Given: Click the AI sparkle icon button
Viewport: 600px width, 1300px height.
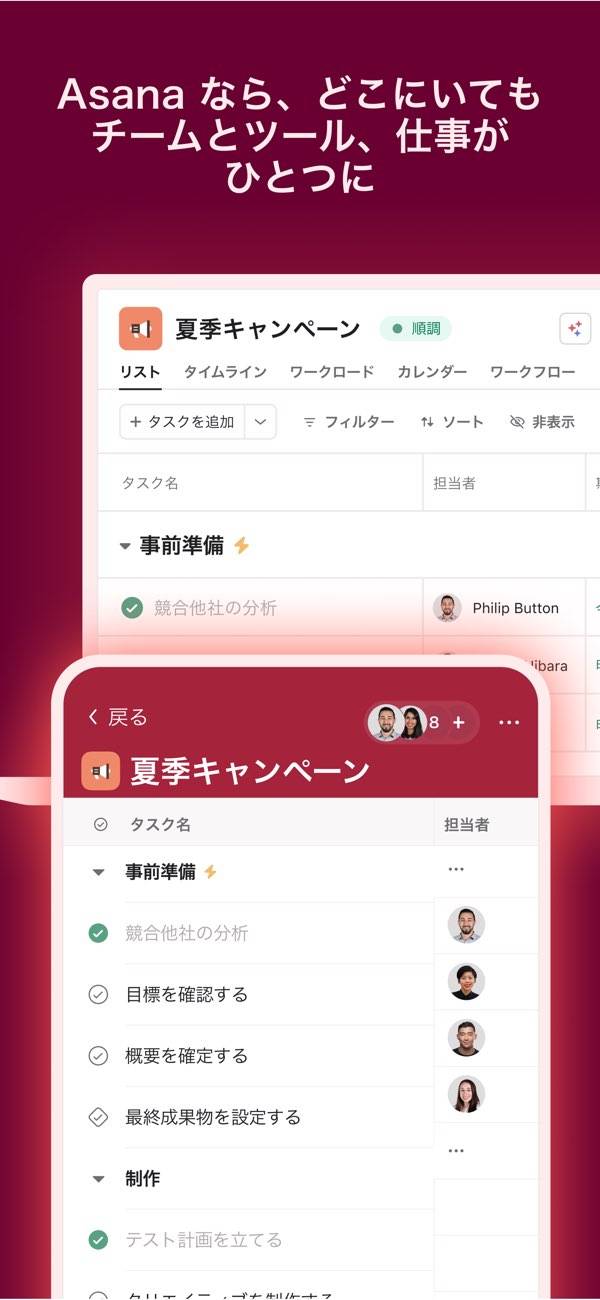Looking at the screenshot, I should click(x=575, y=328).
